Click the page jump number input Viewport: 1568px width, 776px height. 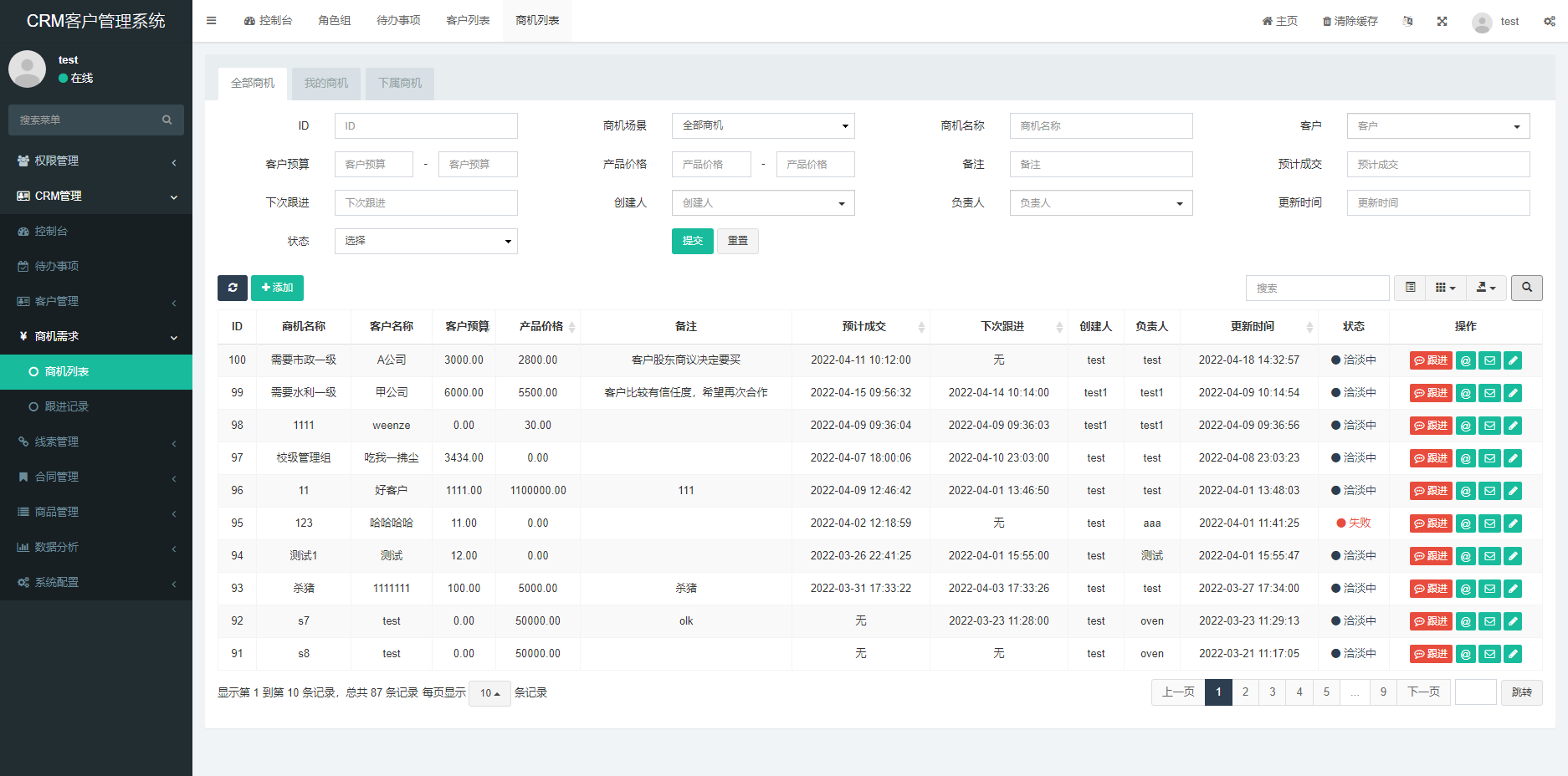click(1476, 692)
